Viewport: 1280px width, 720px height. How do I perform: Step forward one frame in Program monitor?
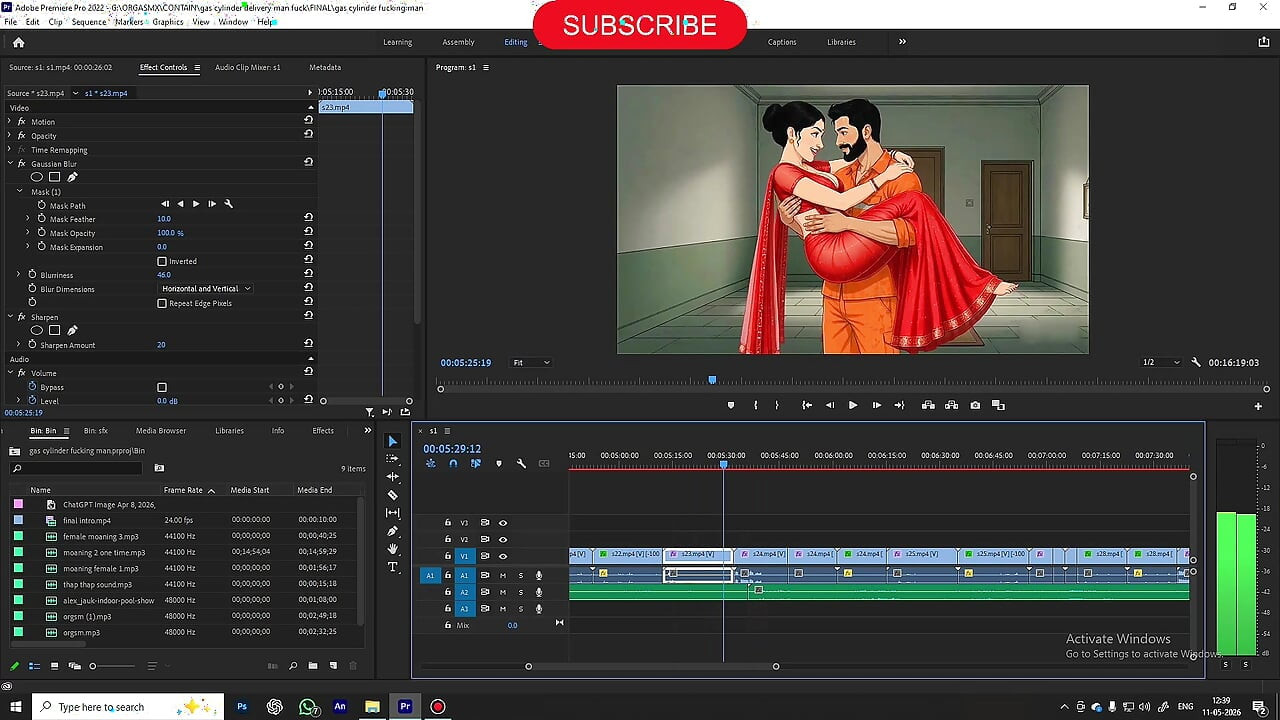pos(876,405)
